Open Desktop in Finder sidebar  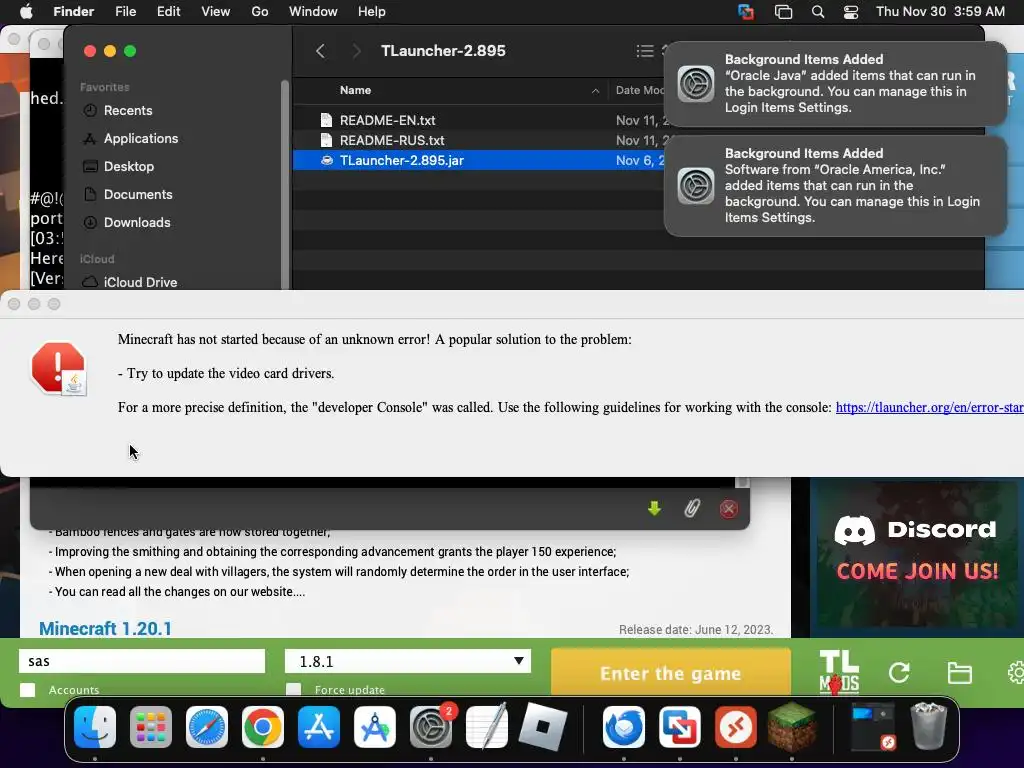129,167
